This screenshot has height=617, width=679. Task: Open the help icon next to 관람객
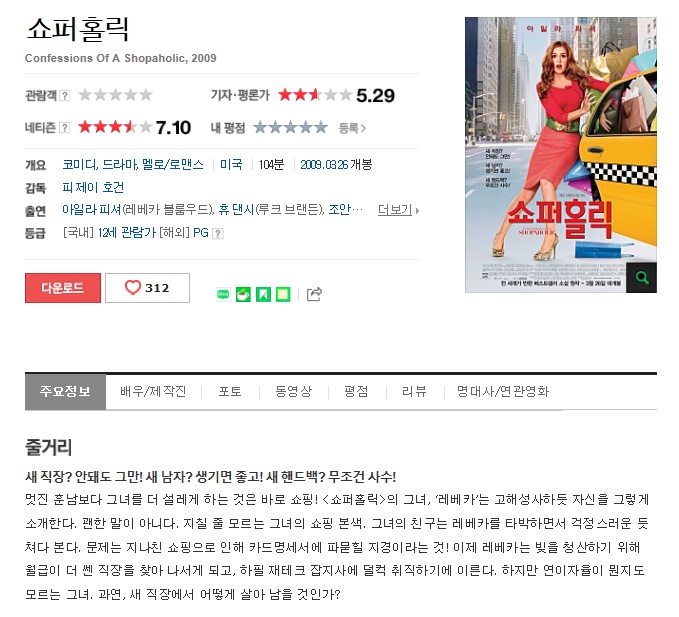coord(65,95)
